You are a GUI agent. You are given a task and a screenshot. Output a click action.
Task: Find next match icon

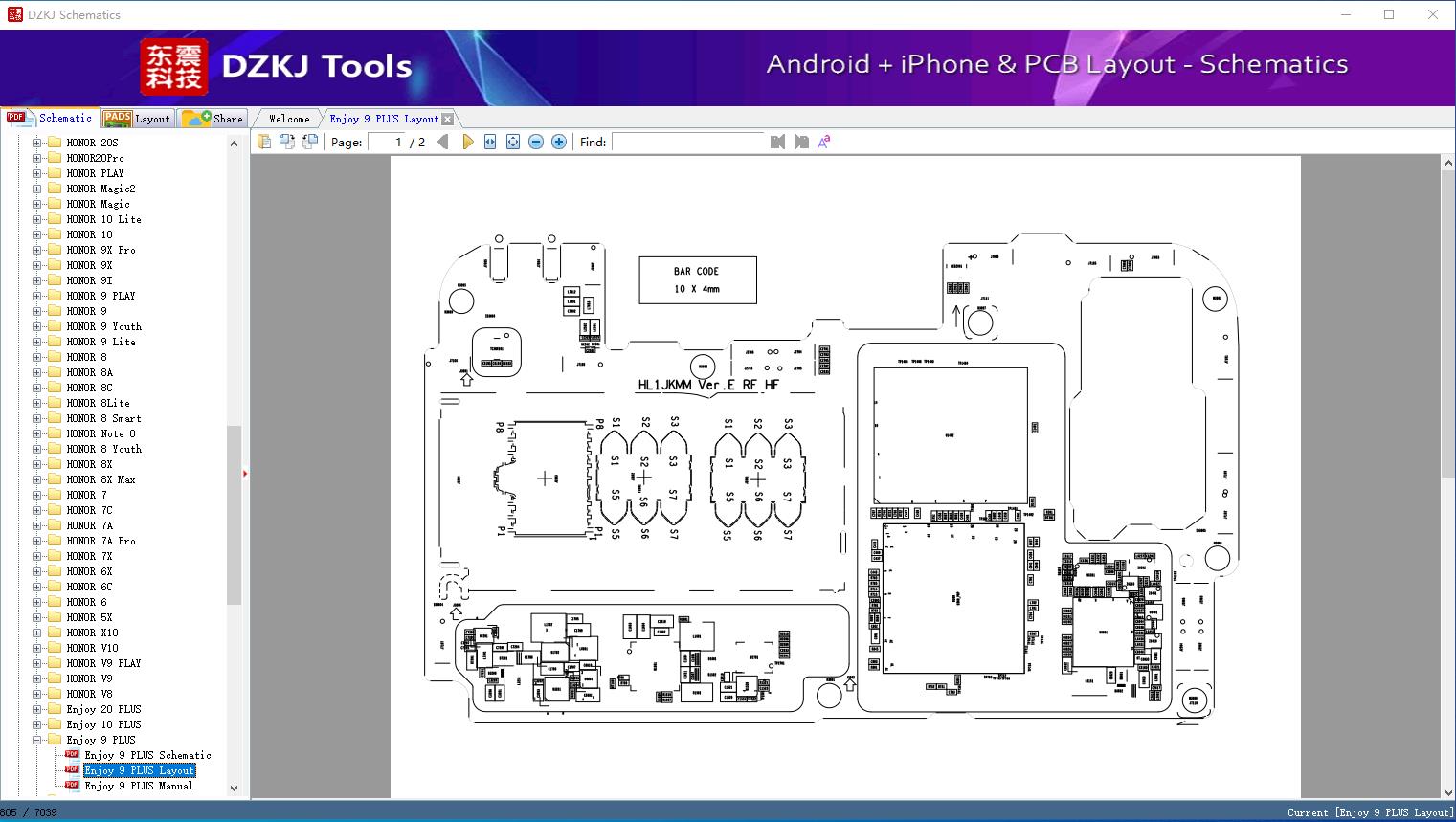click(801, 142)
